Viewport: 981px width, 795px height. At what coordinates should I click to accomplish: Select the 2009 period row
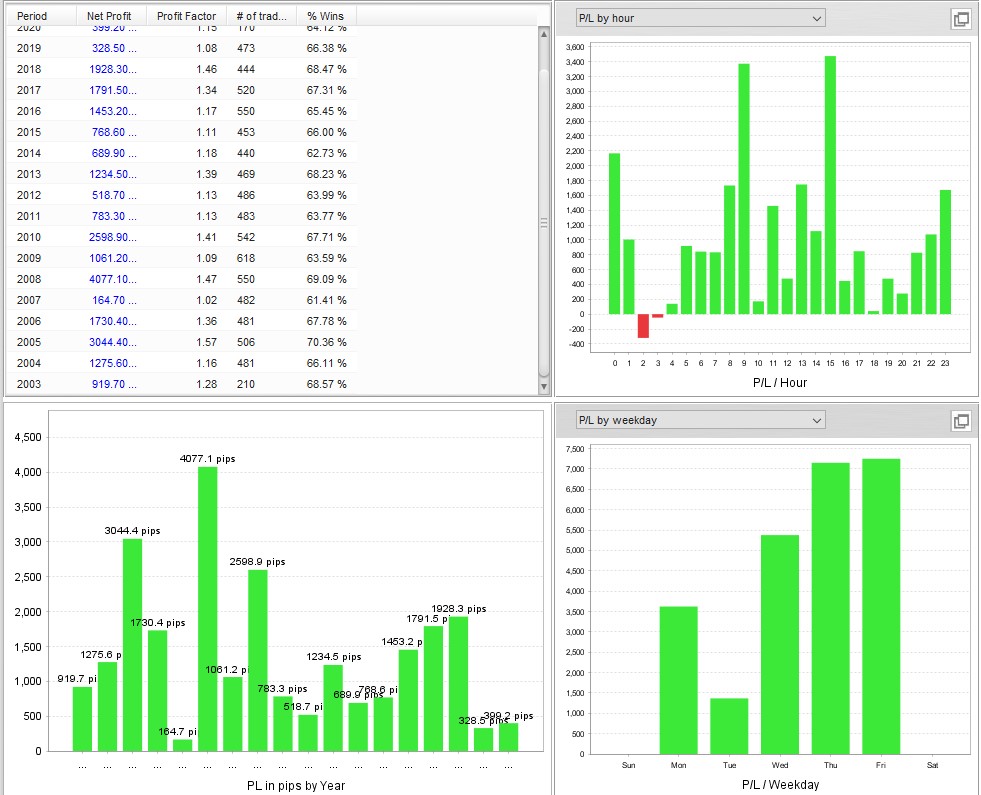181,258
